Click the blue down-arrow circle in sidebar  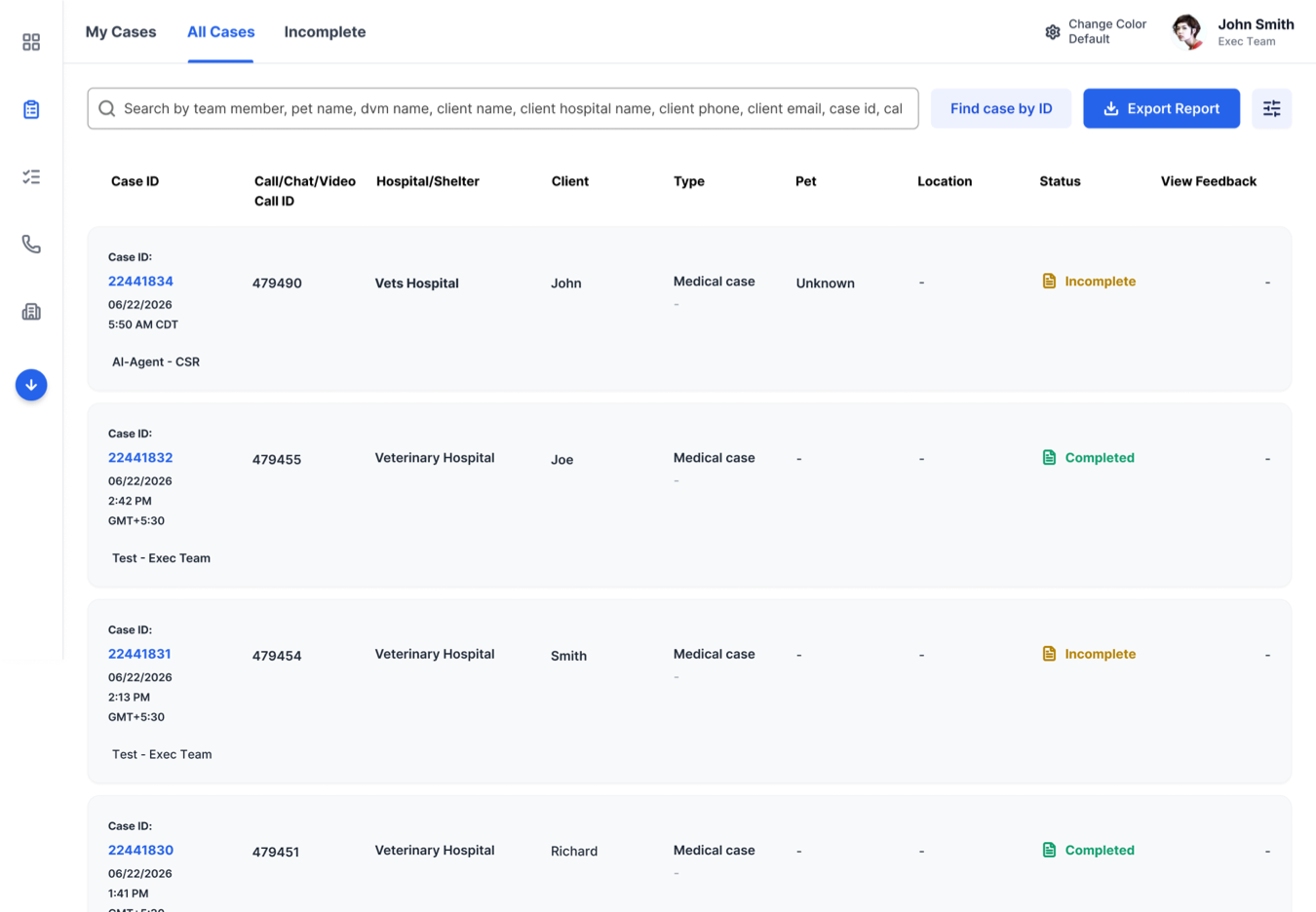(x=31, y=385)
